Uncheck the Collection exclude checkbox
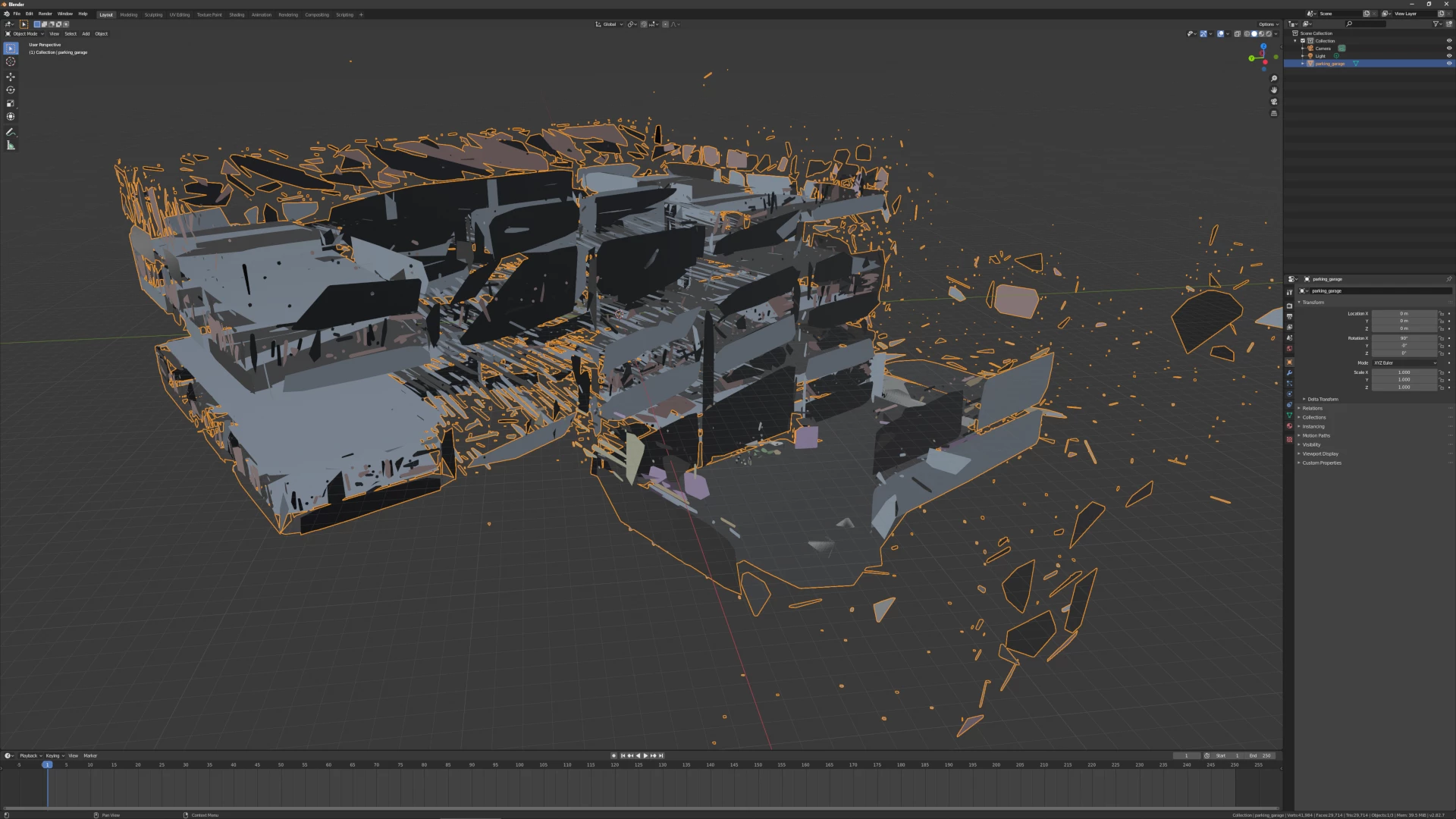This screenshot has width=1456, height=819. pos(1304,41)
